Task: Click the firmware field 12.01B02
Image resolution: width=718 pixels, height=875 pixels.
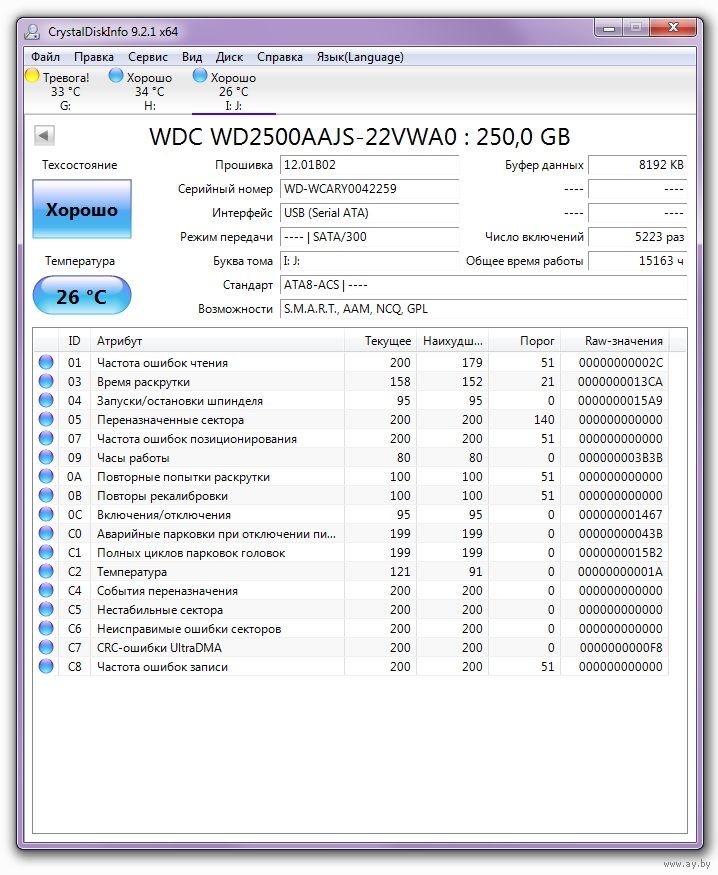Action: (369, 165)
